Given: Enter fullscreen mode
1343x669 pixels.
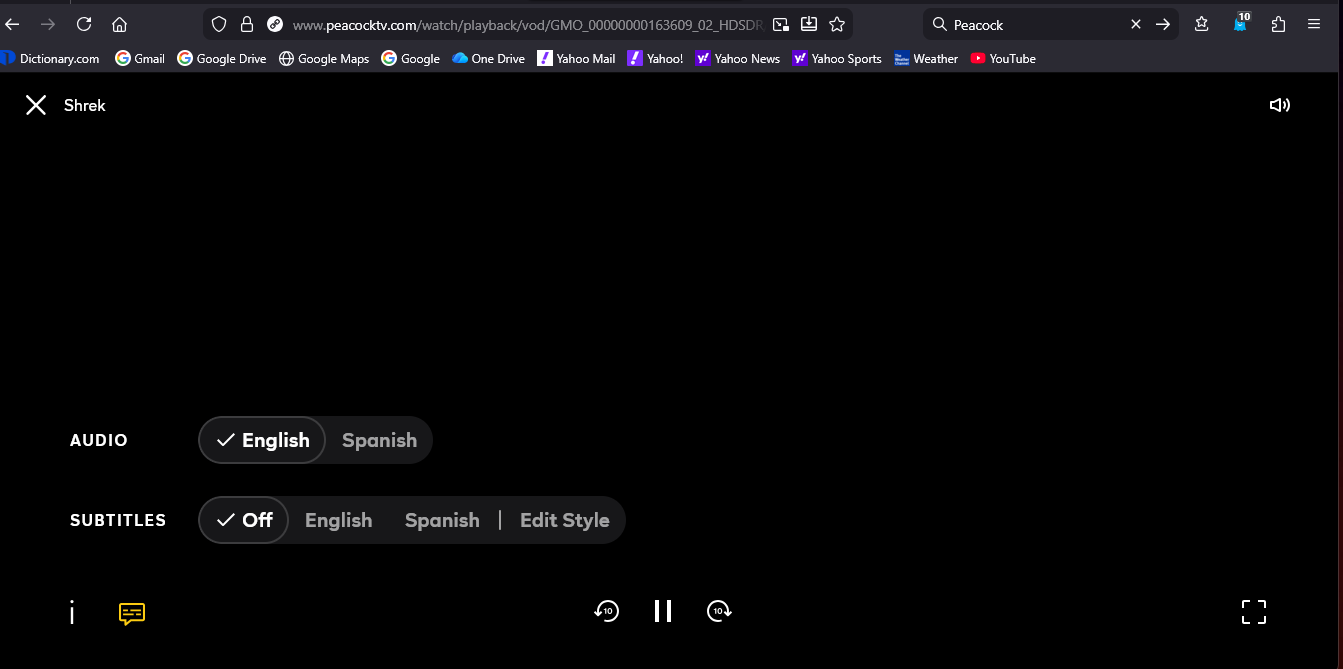Looking at the screenshot, I should coord(1254,612).
